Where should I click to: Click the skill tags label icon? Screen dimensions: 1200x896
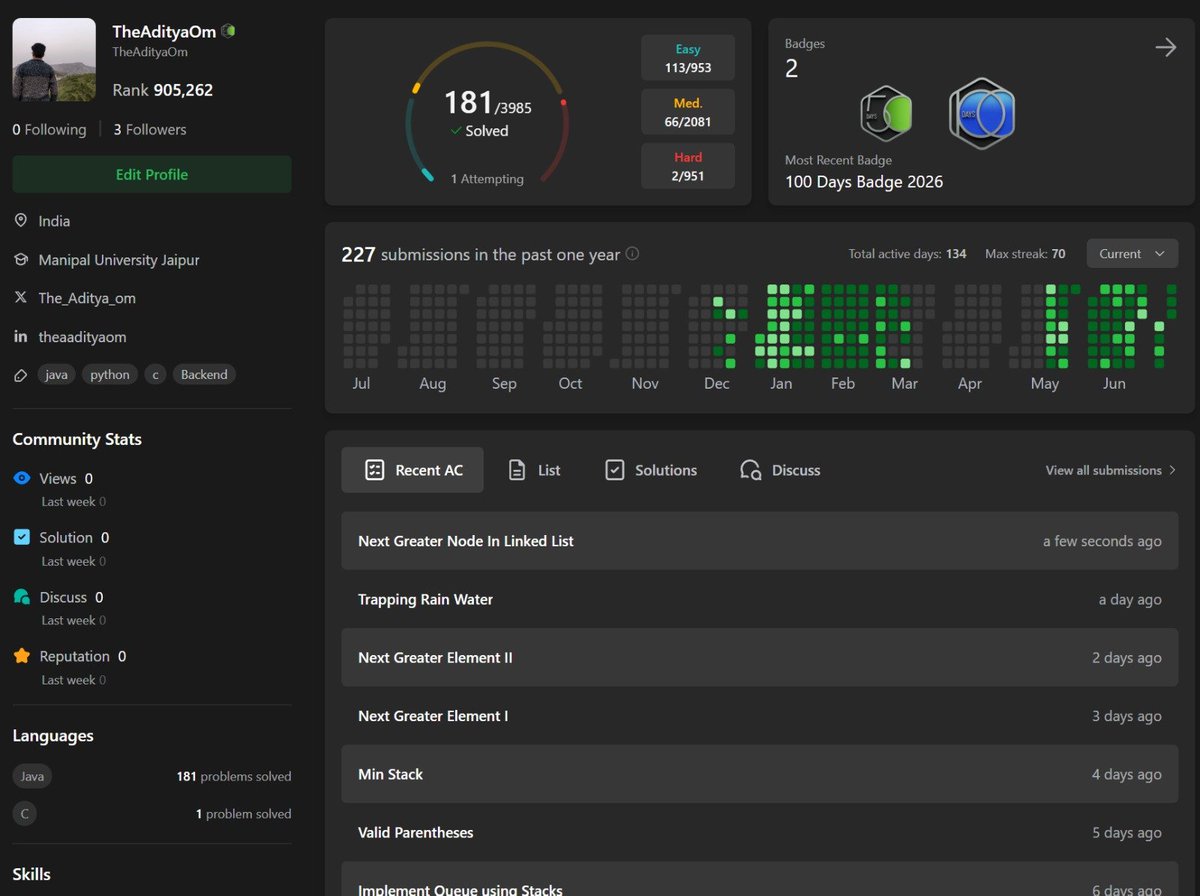(21, 375)
